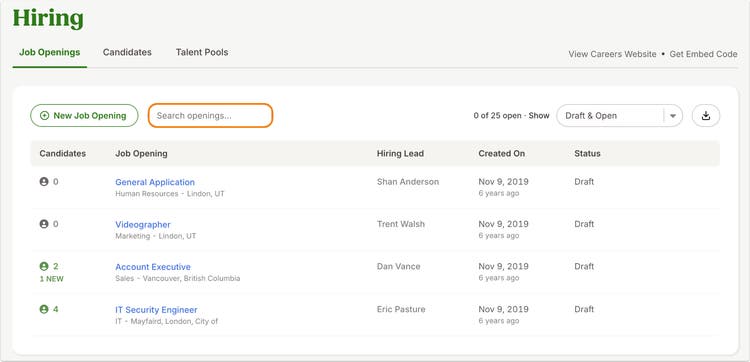Click green candidate icon for Account Executive
The height and width of the screenshot is (362, 750).
(44, 266)
